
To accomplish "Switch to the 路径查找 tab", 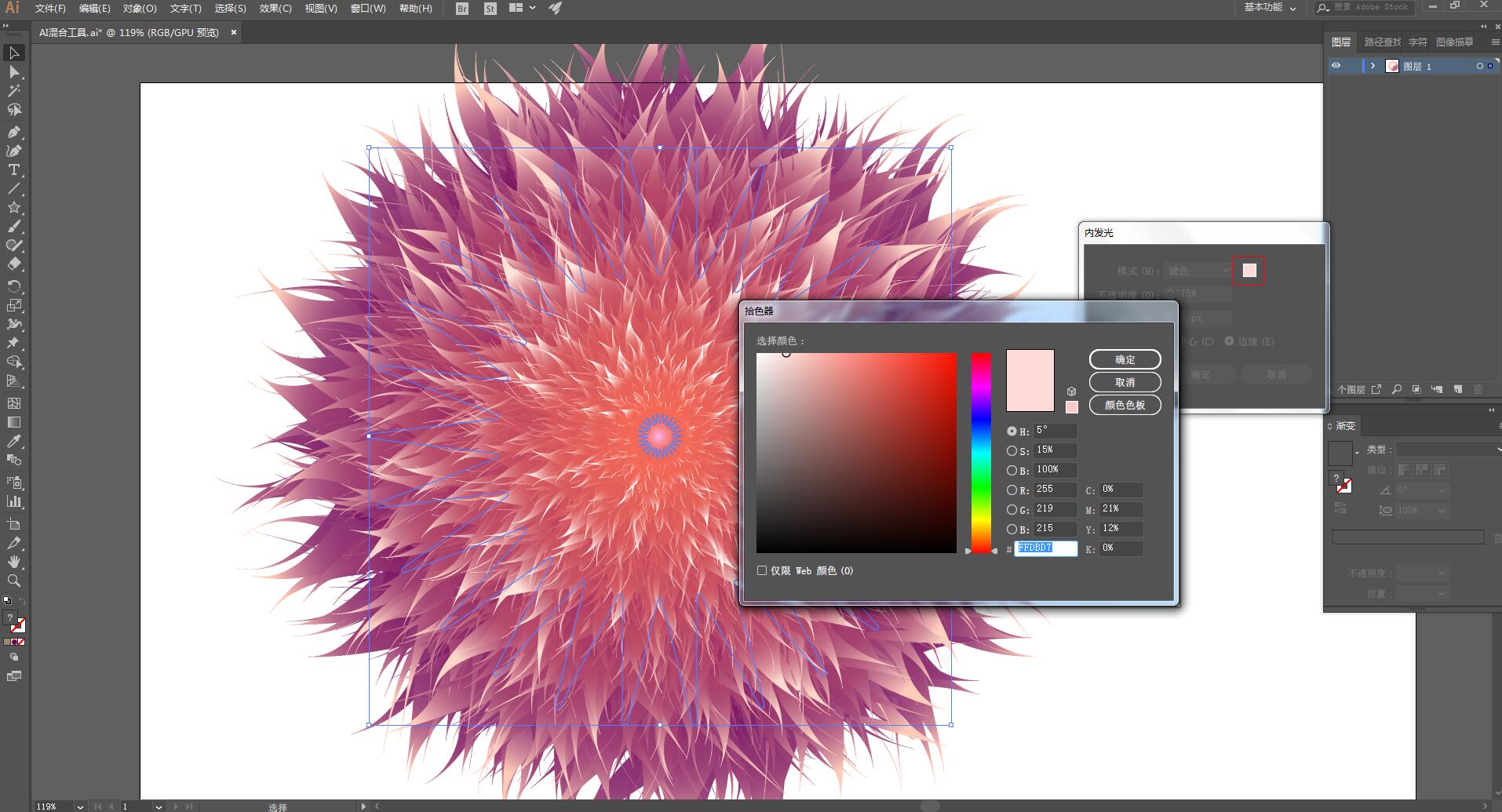I will click(x=1382, y=42).
